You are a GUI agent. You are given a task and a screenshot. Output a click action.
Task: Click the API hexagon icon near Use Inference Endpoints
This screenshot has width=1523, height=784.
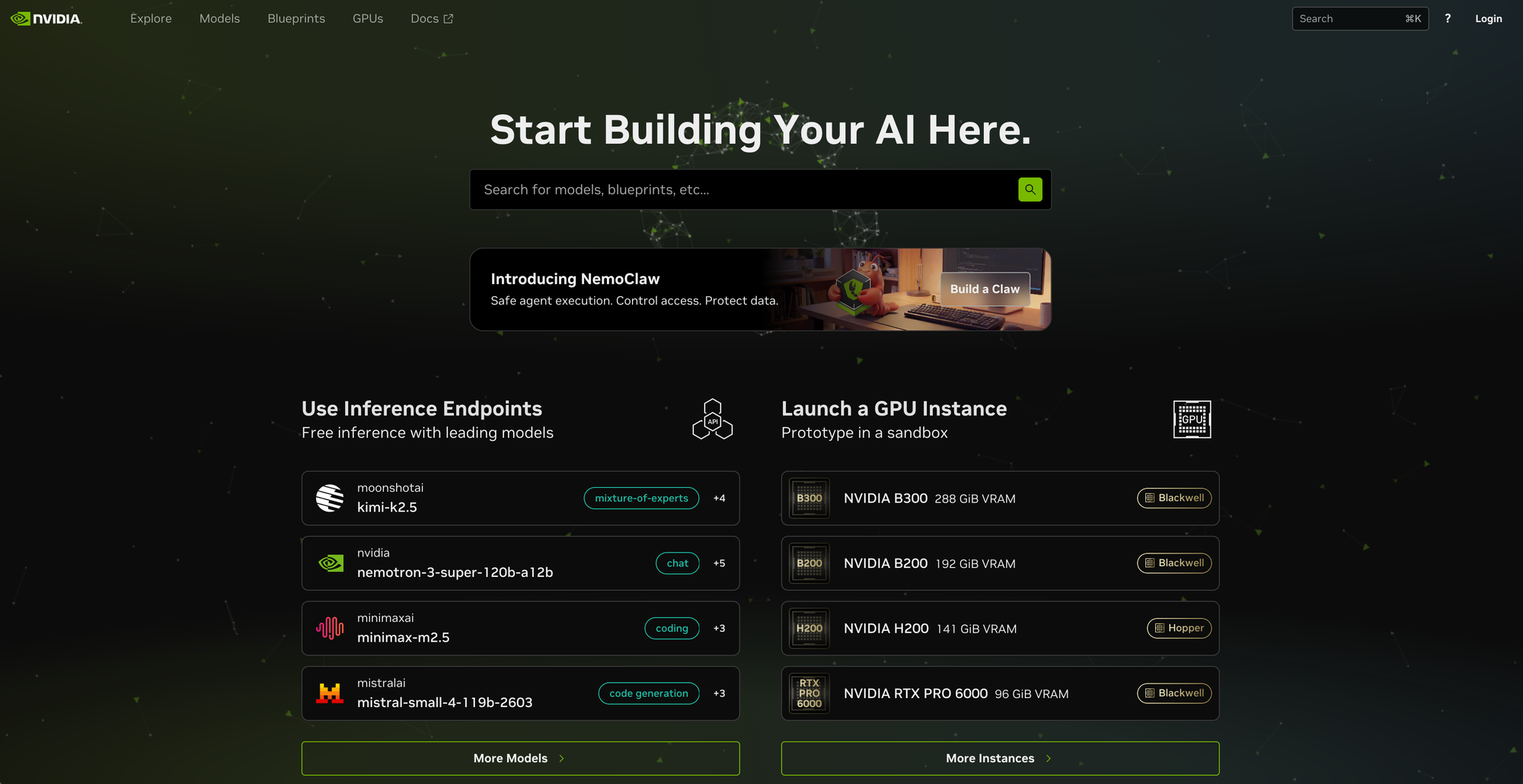(x=712, y=419)
